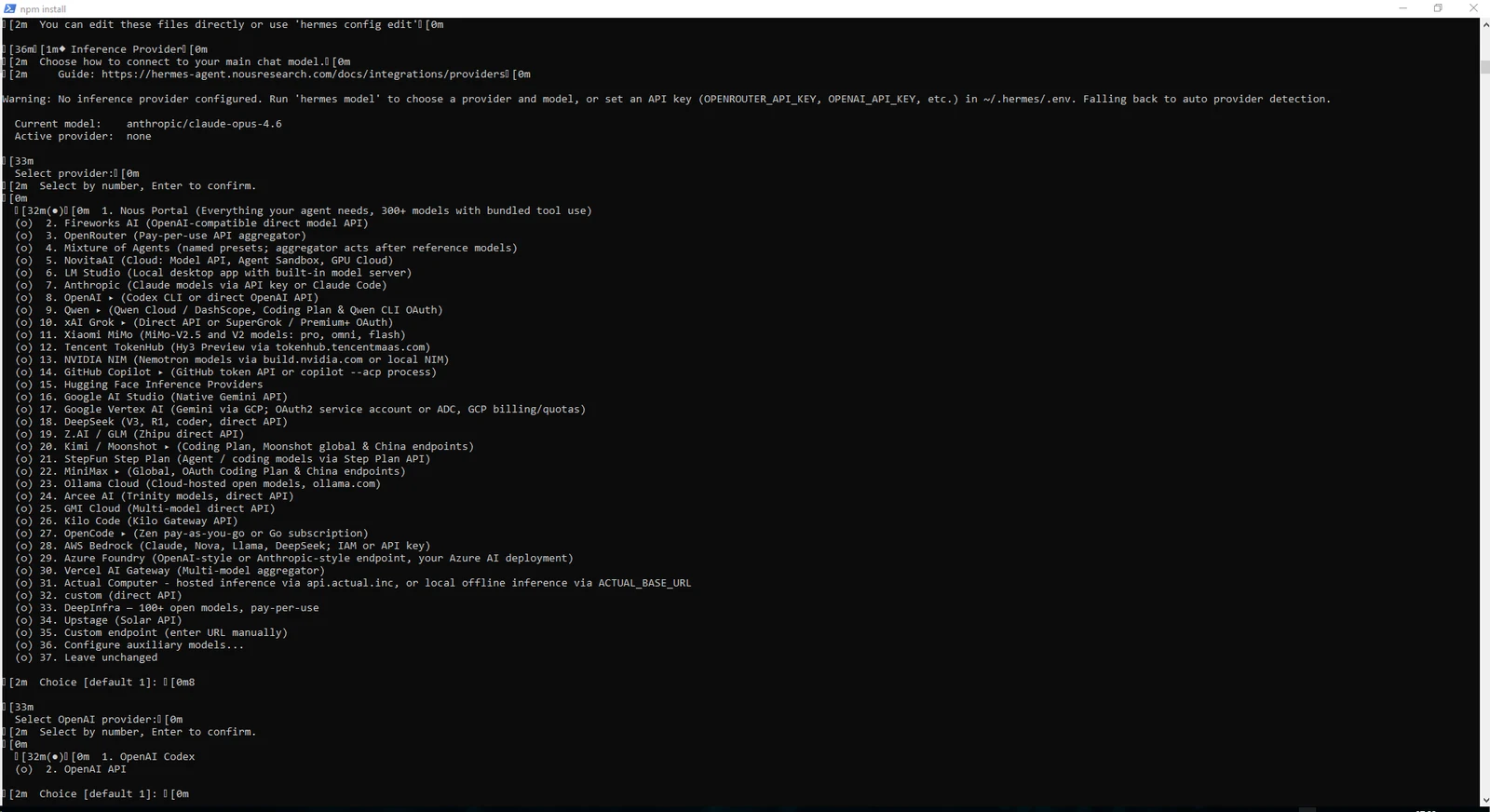Screen dimensions: 1490x812
Task: Click the '30. Vercel AI Gateway' option line
Action: point(169,571)
